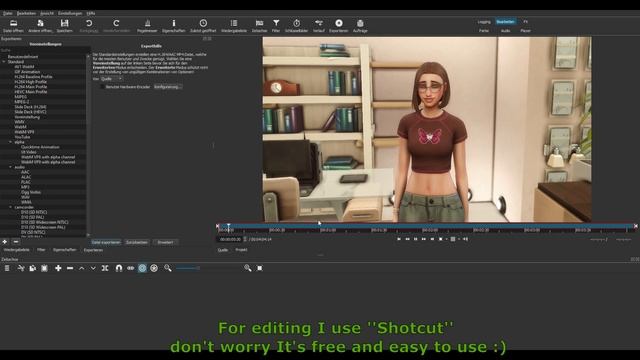Click the timeline zoom slider
This screenshot has height=360, width=640.
[x=208, y=268]
